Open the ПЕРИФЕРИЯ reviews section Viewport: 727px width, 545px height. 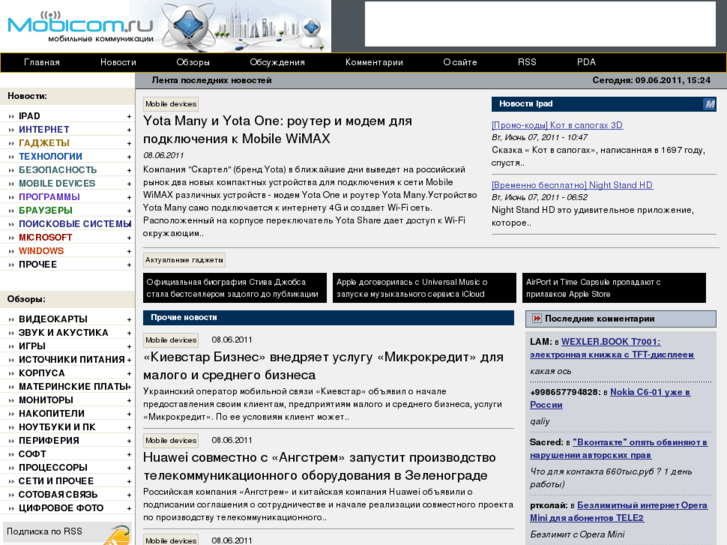(x=49, y=440)
